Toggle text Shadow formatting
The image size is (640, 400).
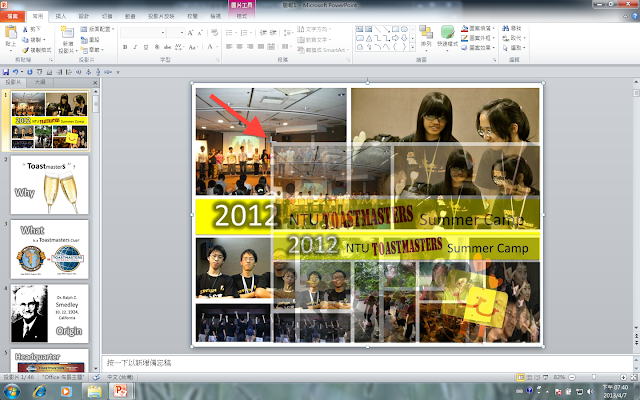tap(157, 47)
